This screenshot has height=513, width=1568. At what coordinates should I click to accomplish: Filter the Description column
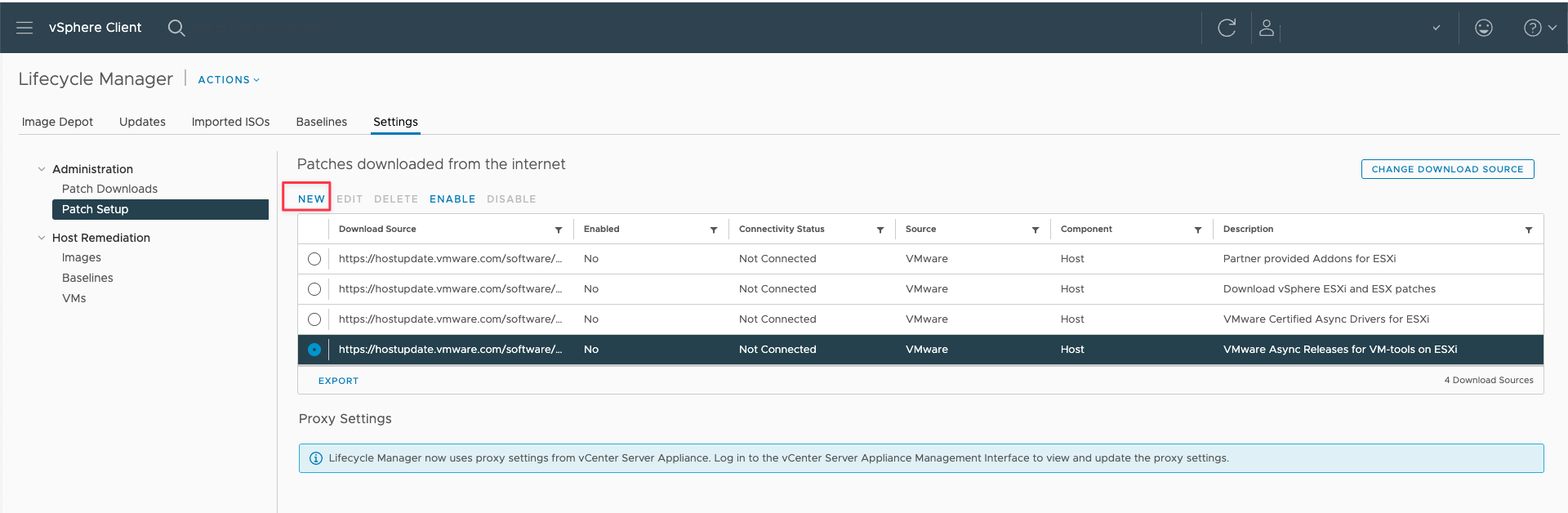coord(1529,230)
